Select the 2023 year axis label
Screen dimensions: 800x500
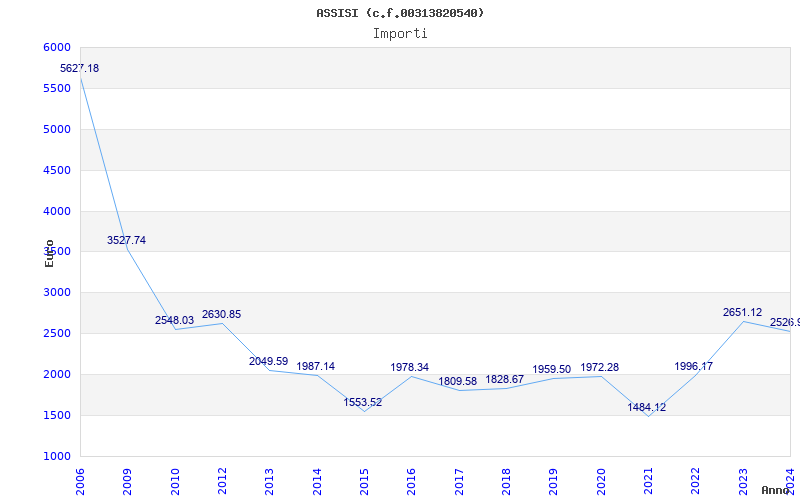(743, 482)
